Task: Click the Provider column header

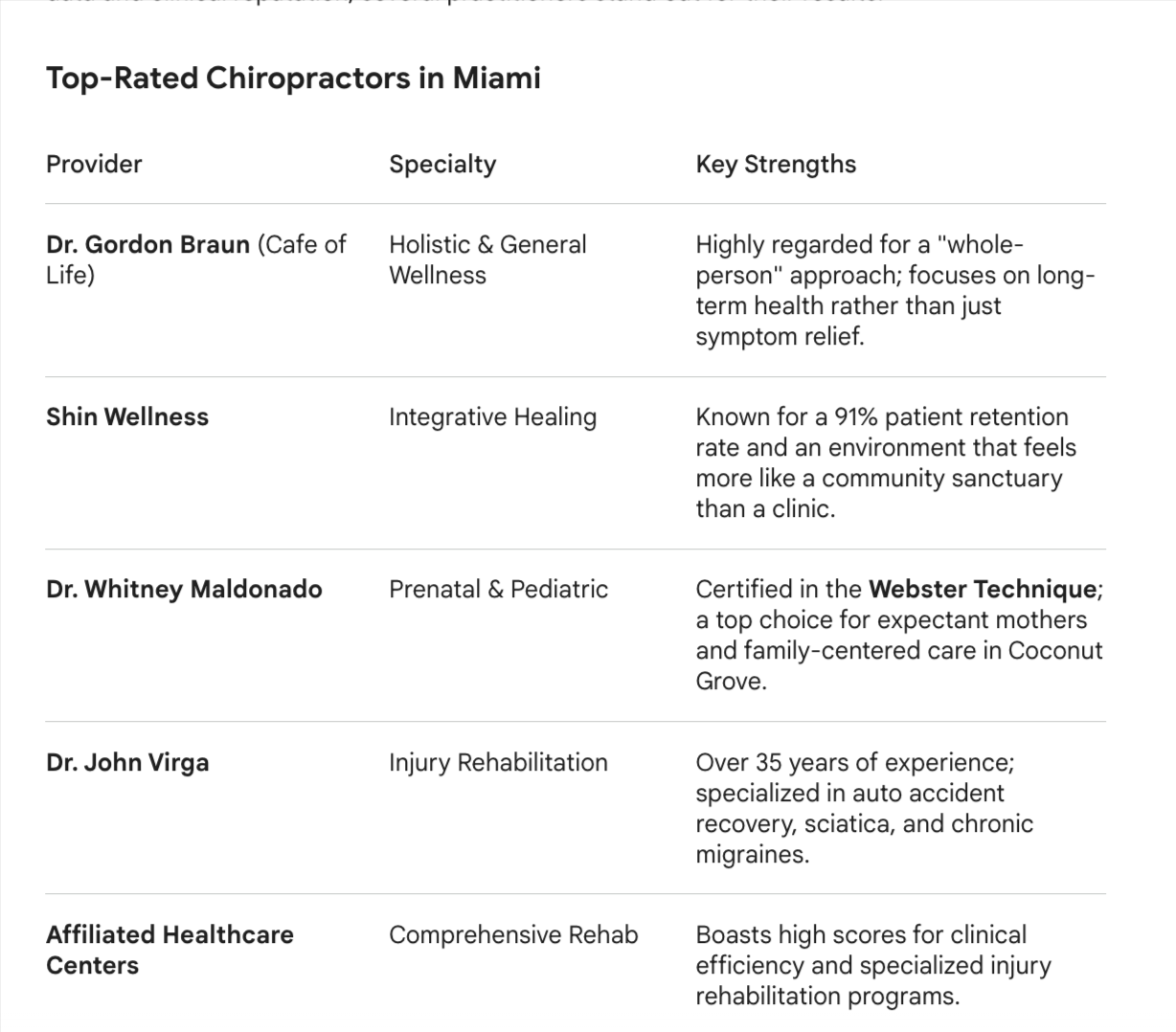Action: [94, 164]
